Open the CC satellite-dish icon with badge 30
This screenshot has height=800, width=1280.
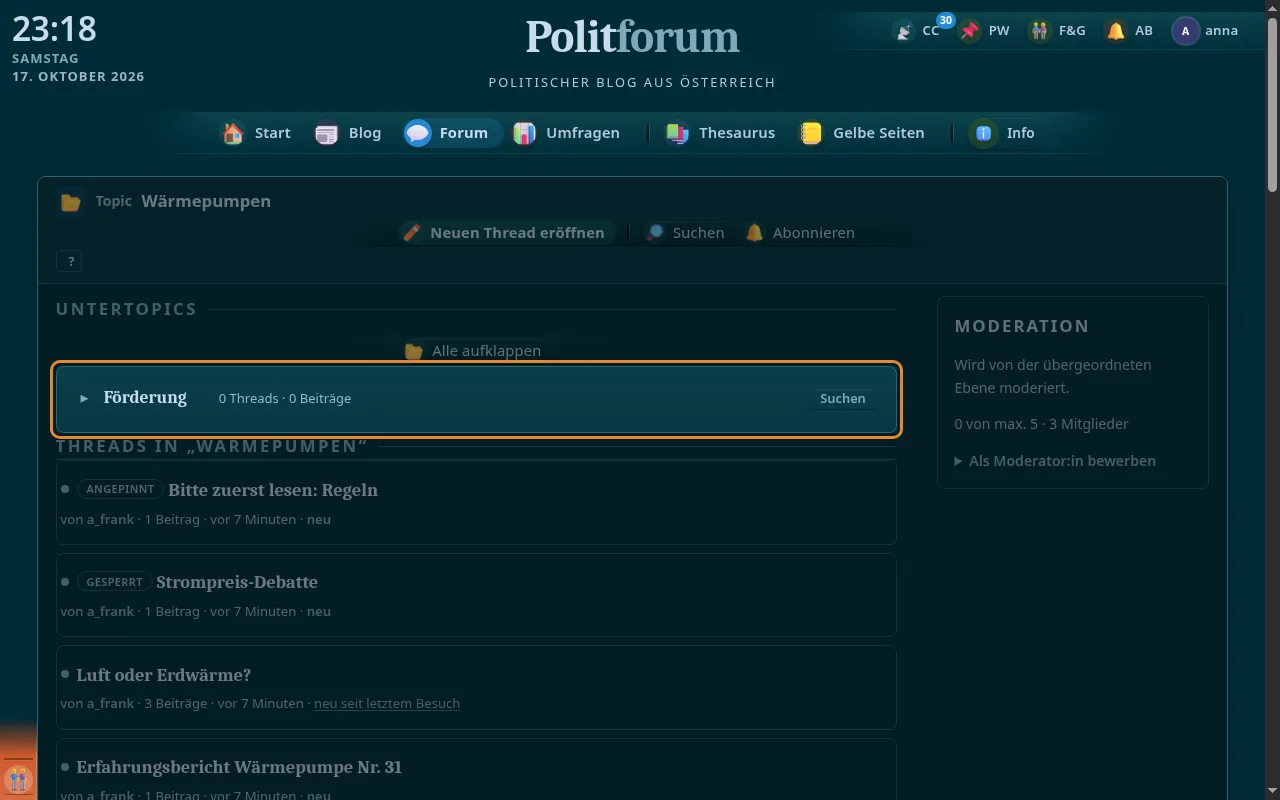904,31
